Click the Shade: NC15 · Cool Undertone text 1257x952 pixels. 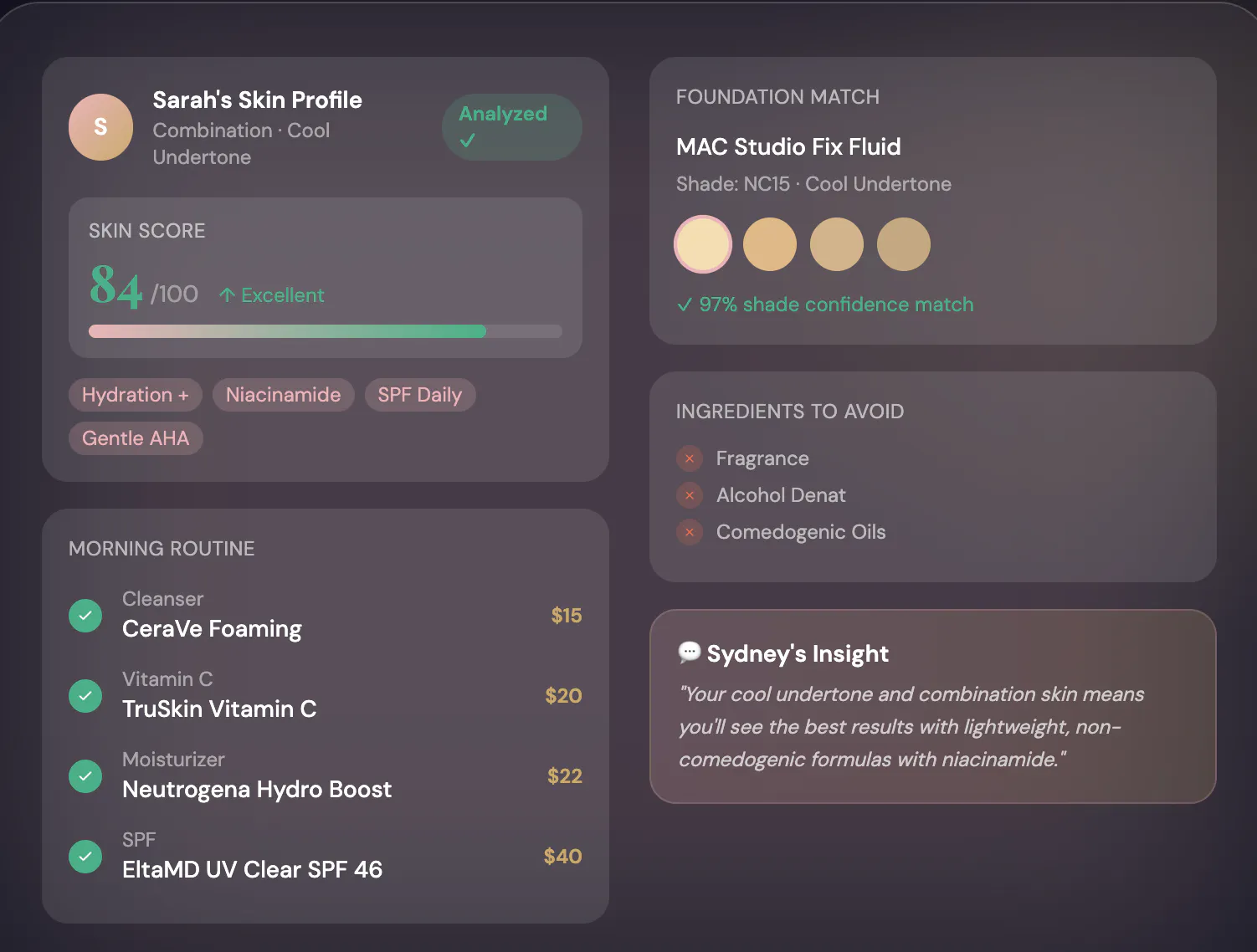click(813, 184)
